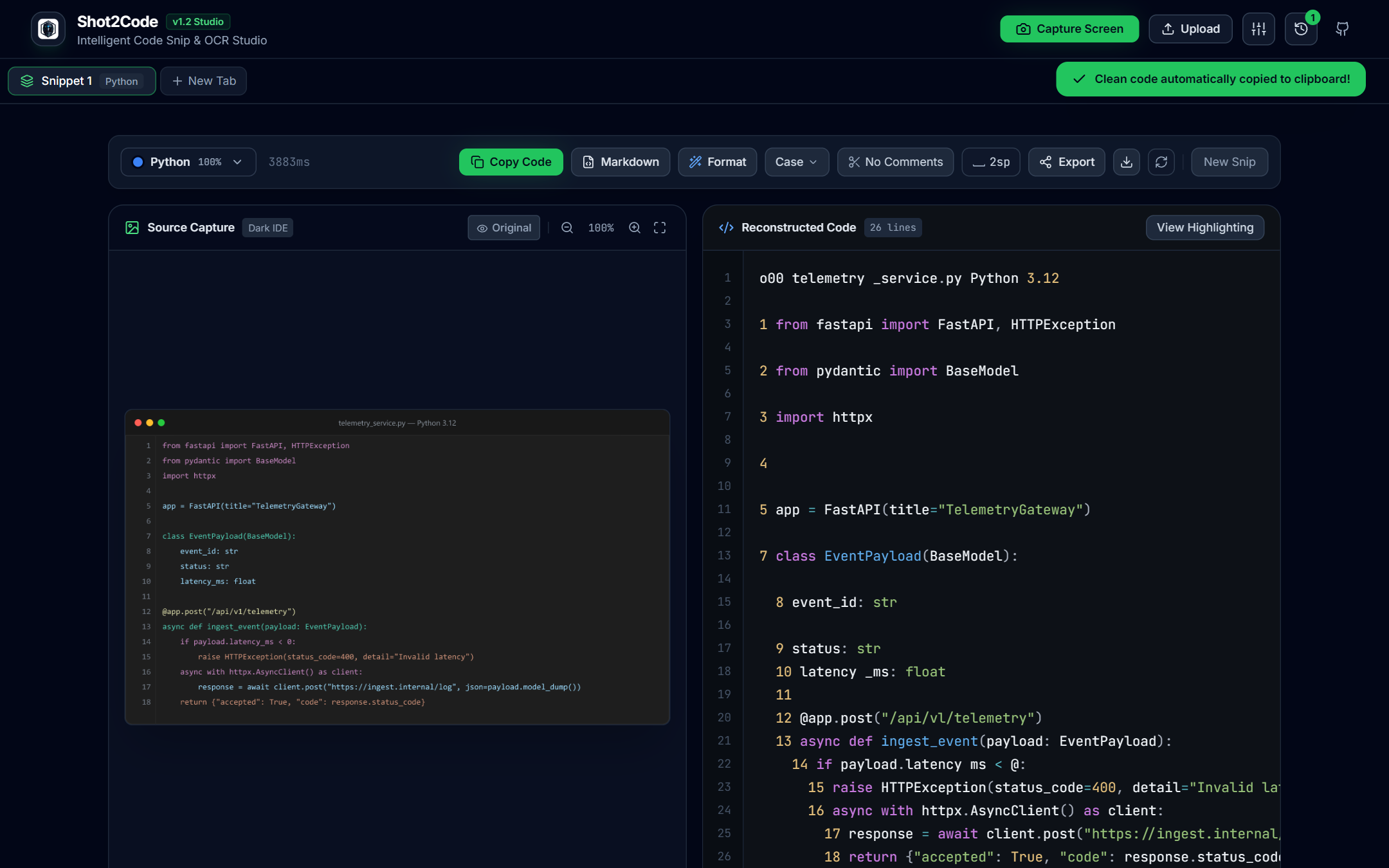1389x868 pixels.
Task: Click the download icon in the toolbar
Action: coord(1127,162)
